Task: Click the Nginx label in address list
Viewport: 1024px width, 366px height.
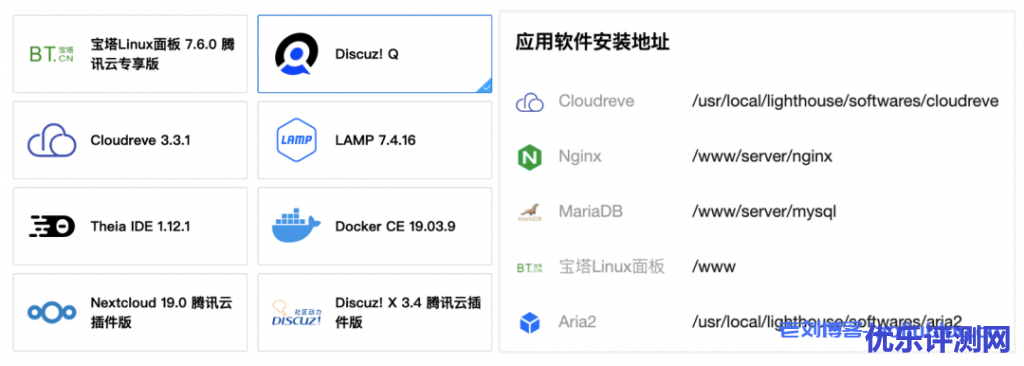Action: point(580,157)
